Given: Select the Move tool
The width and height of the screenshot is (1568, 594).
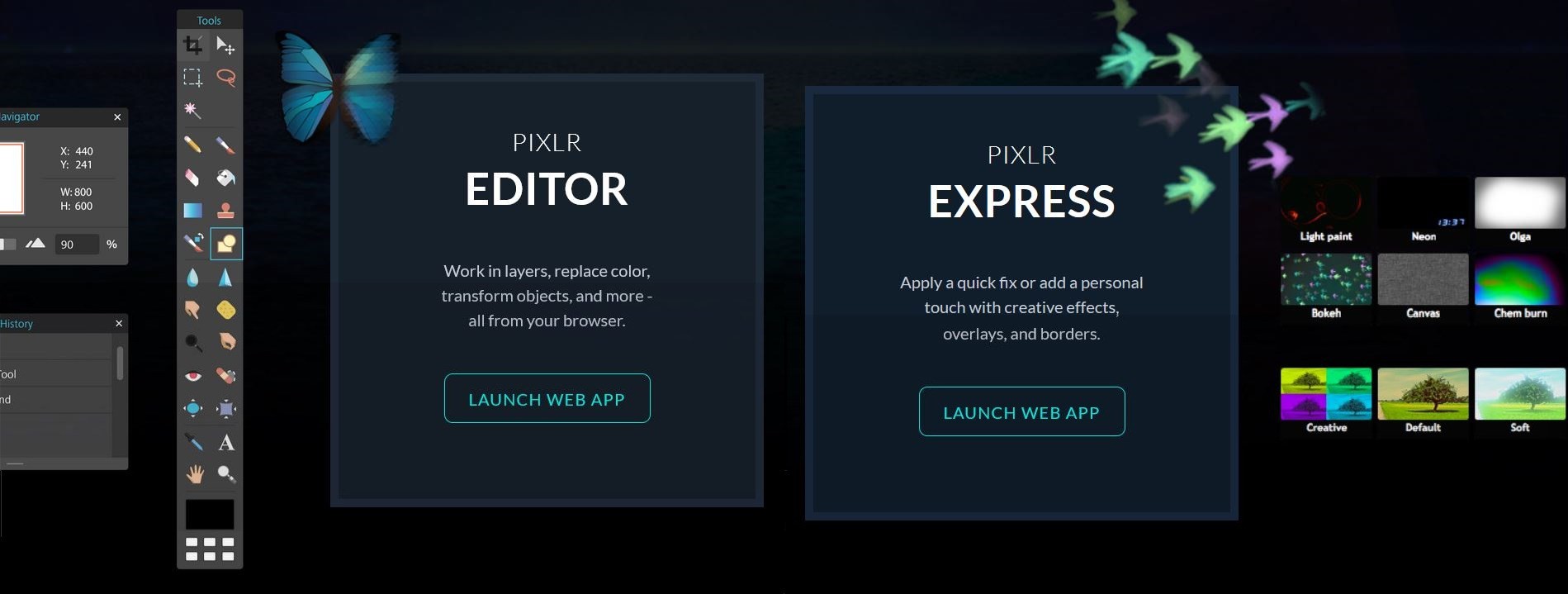Looking at the screenshot, I should [x=225, y=45].
